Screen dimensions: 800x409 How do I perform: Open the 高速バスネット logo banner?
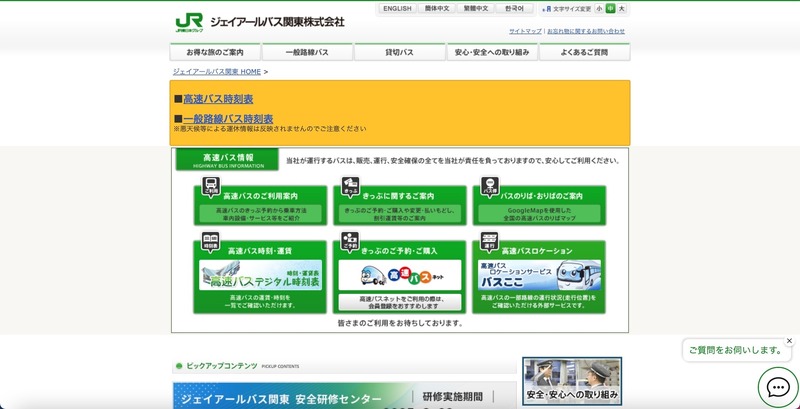click(x=399, y=275)
